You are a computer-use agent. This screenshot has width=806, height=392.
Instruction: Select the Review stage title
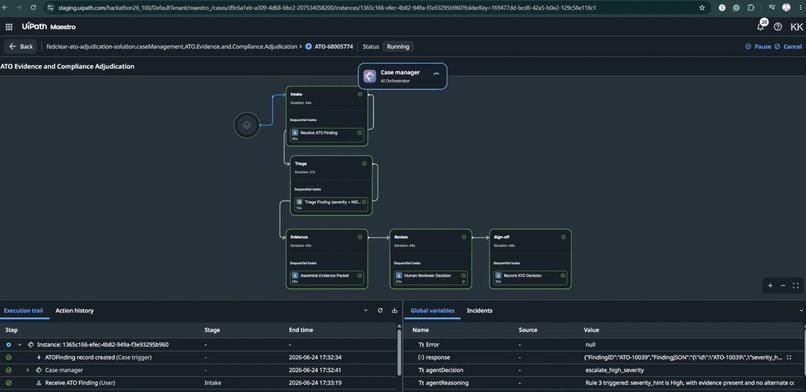(401, 237)
